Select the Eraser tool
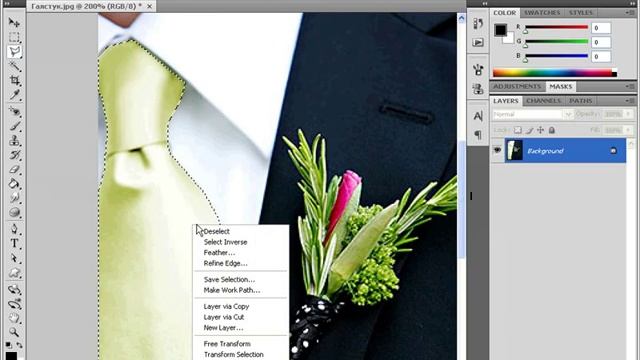Image resolution: width=640 pixels, height=360 pixels. point(14,169)
